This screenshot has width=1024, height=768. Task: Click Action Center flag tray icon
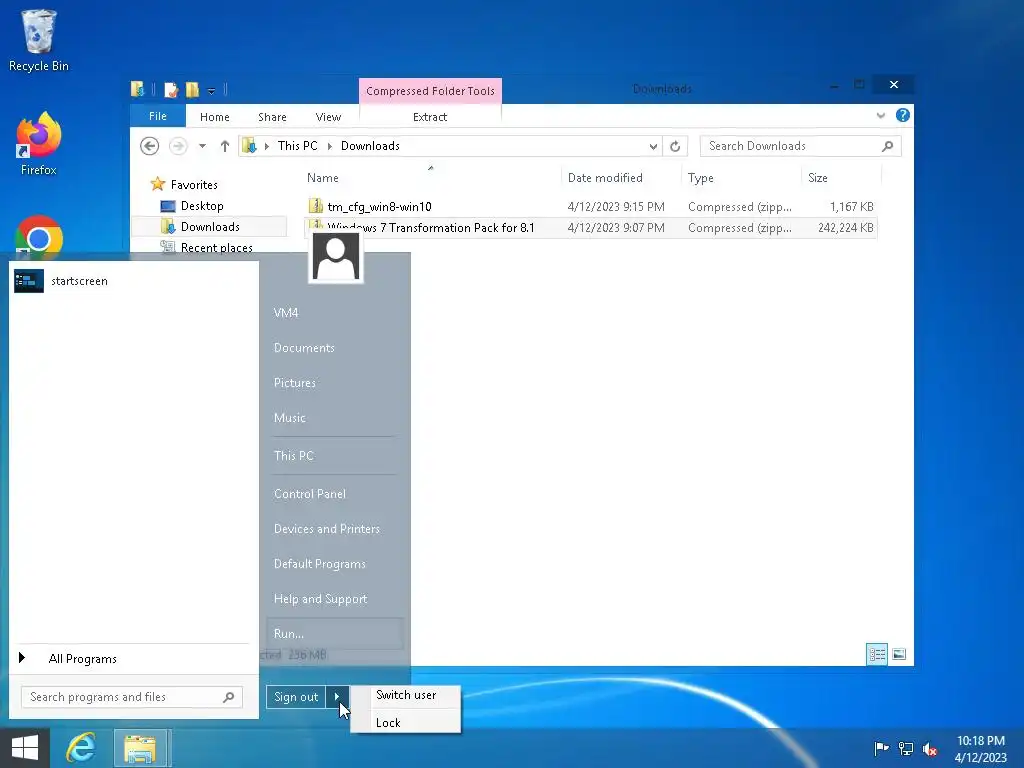pyautogui.click(x=881, y=748)
